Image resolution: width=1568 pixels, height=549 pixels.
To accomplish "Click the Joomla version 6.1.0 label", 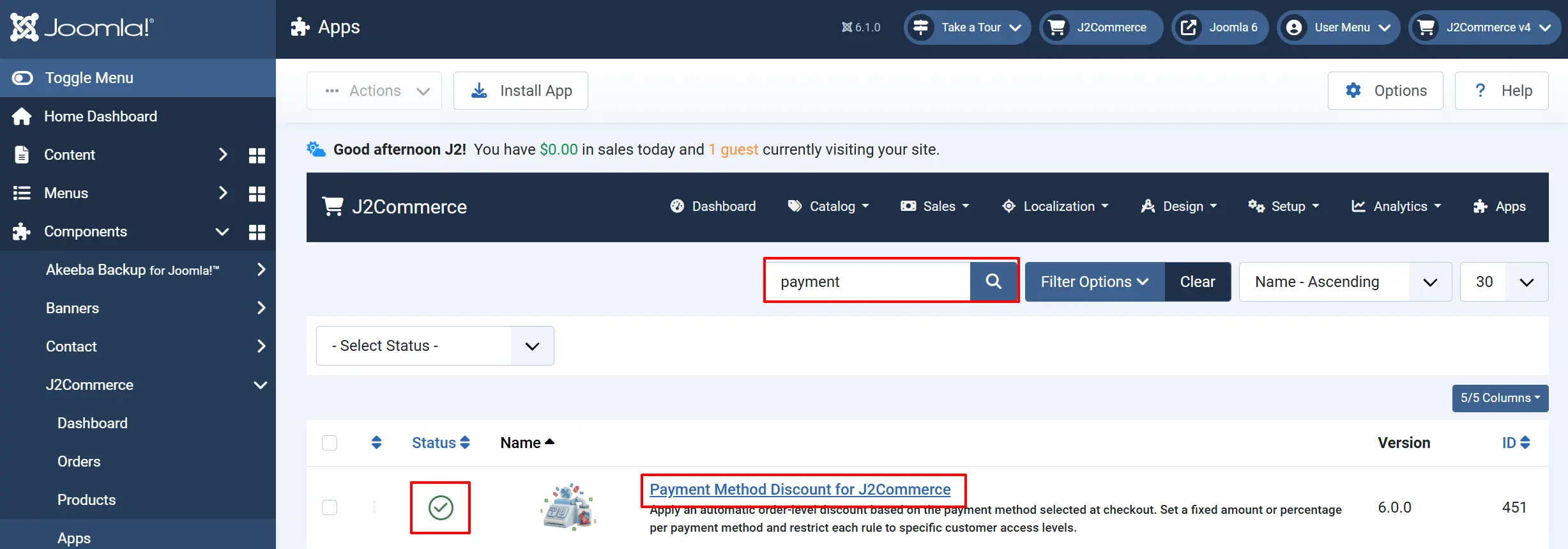I will (x=861, y=27).
